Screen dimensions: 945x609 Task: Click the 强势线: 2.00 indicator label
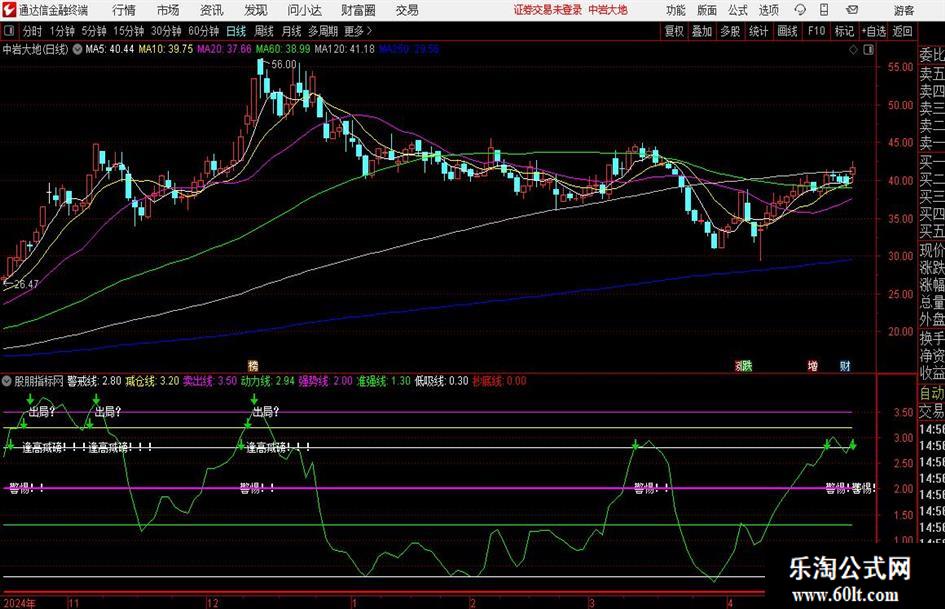tap(325, 381)
